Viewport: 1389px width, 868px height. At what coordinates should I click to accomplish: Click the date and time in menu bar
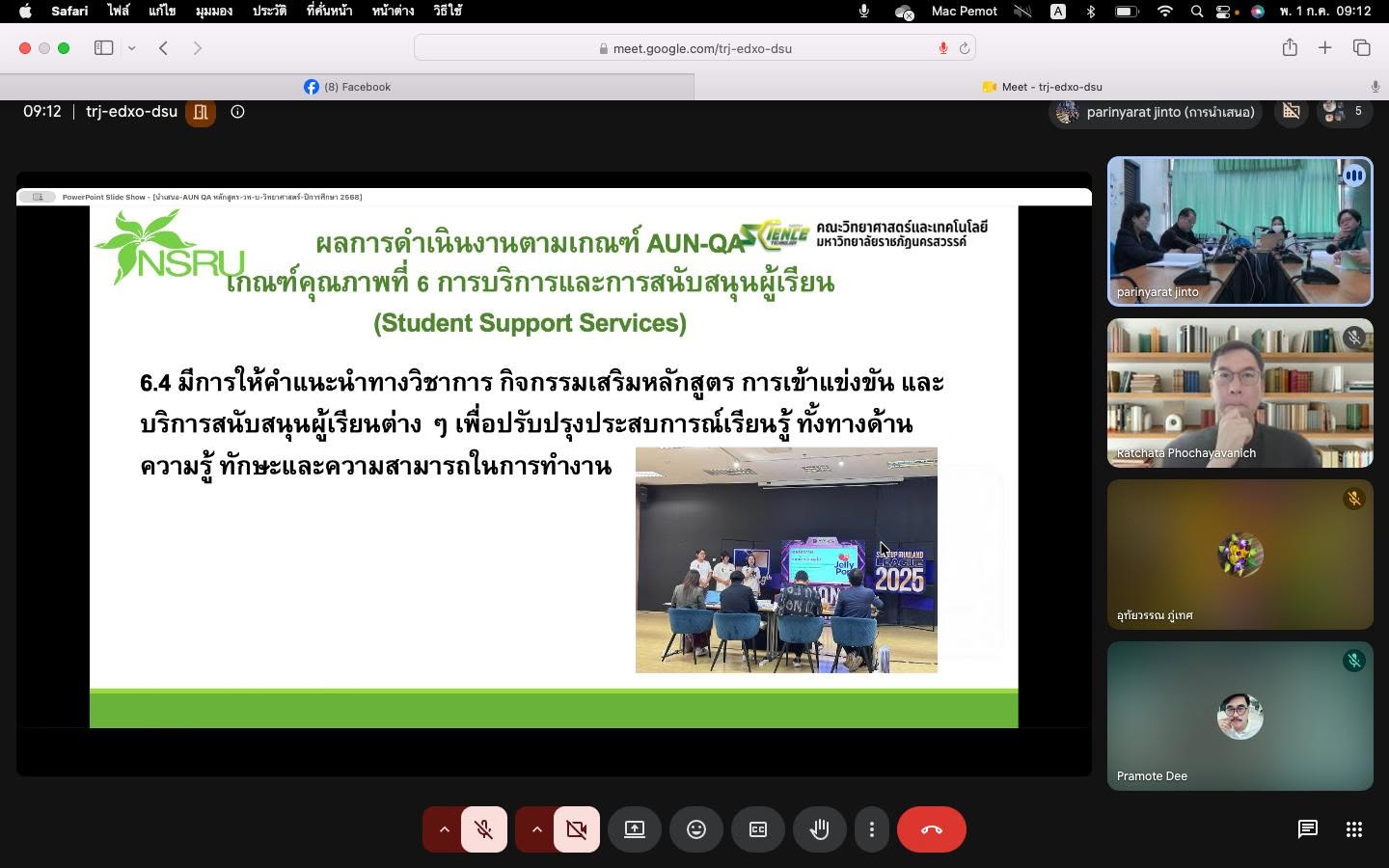click(1325, 11)
